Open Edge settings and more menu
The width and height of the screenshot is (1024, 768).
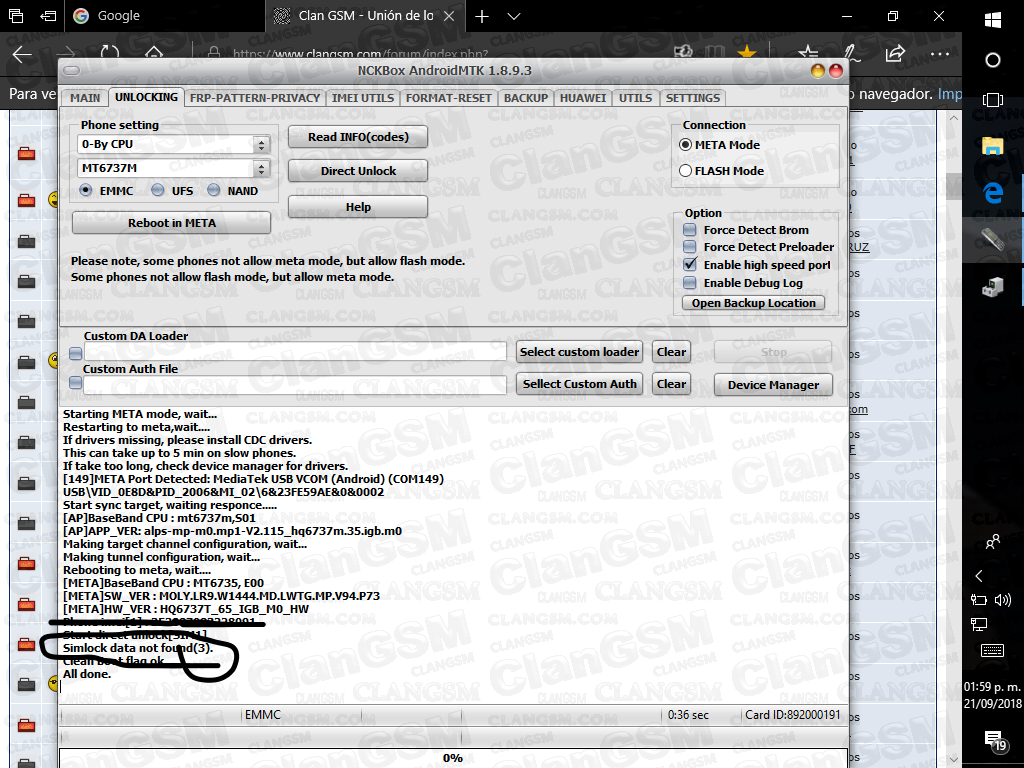click(x=939, y=54)
